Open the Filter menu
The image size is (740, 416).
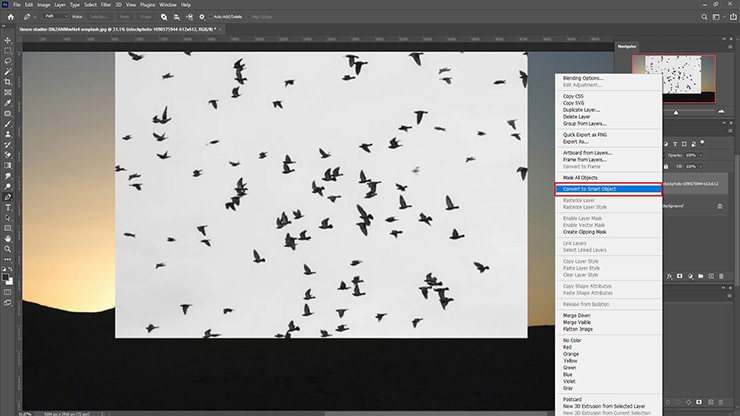tap(106, 5)
